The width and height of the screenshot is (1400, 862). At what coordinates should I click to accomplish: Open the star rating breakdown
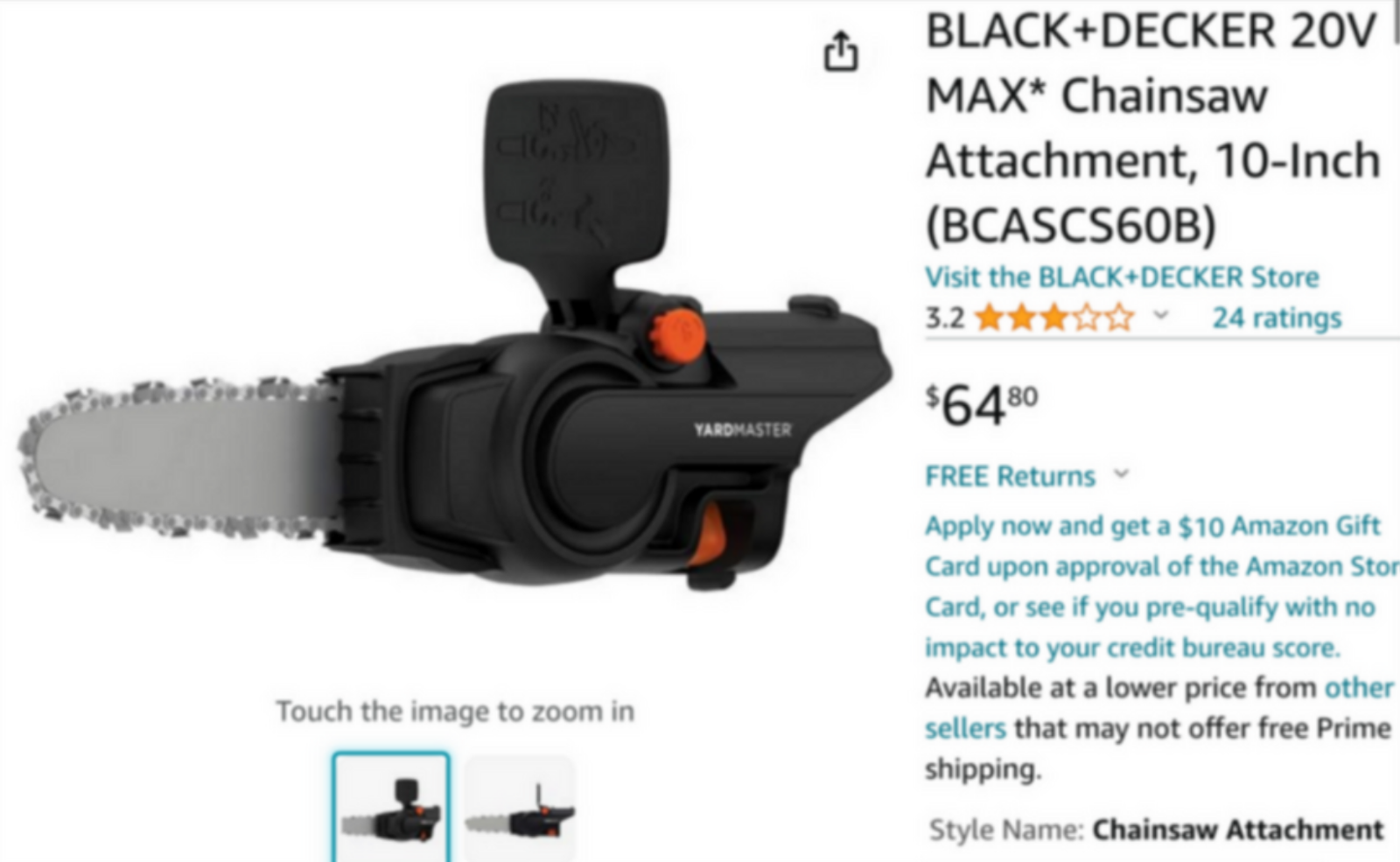(x=1054, y=317)
